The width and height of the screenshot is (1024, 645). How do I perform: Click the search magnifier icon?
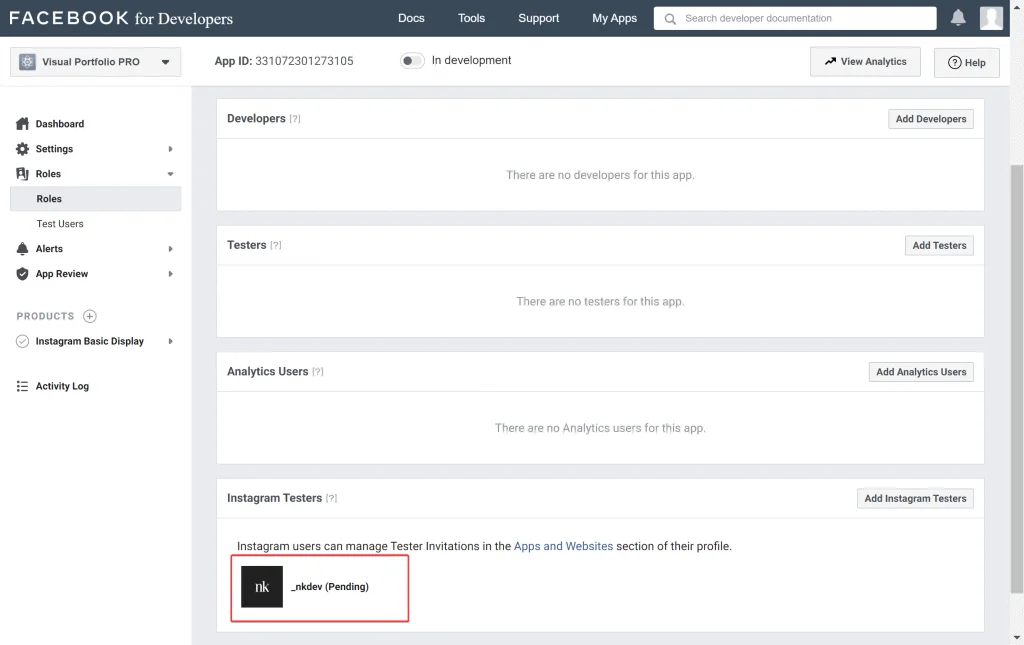click(x=670, y=19)
